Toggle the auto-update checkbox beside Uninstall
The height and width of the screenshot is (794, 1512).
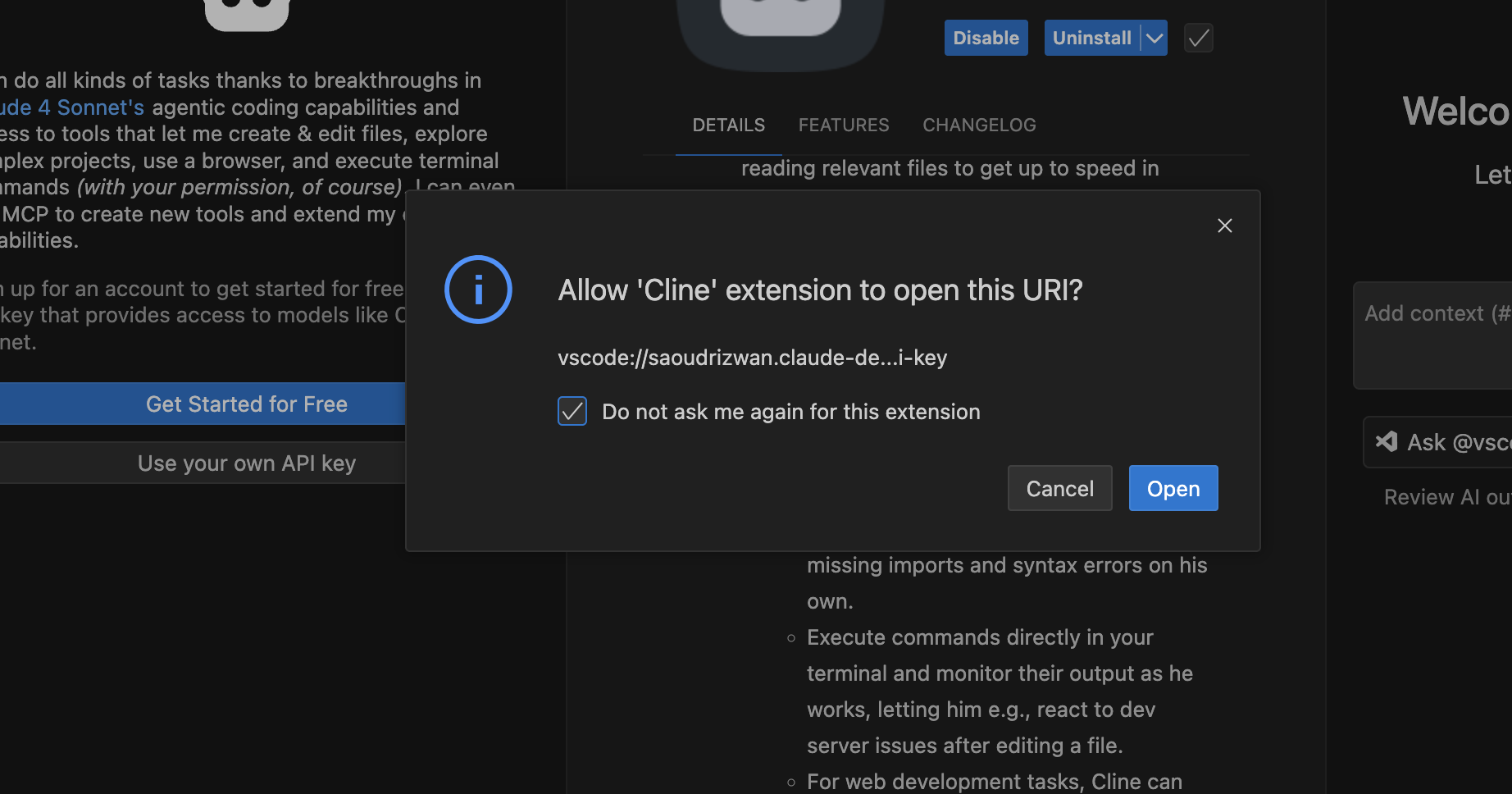pyautogui.click(x=1199, y=38)
